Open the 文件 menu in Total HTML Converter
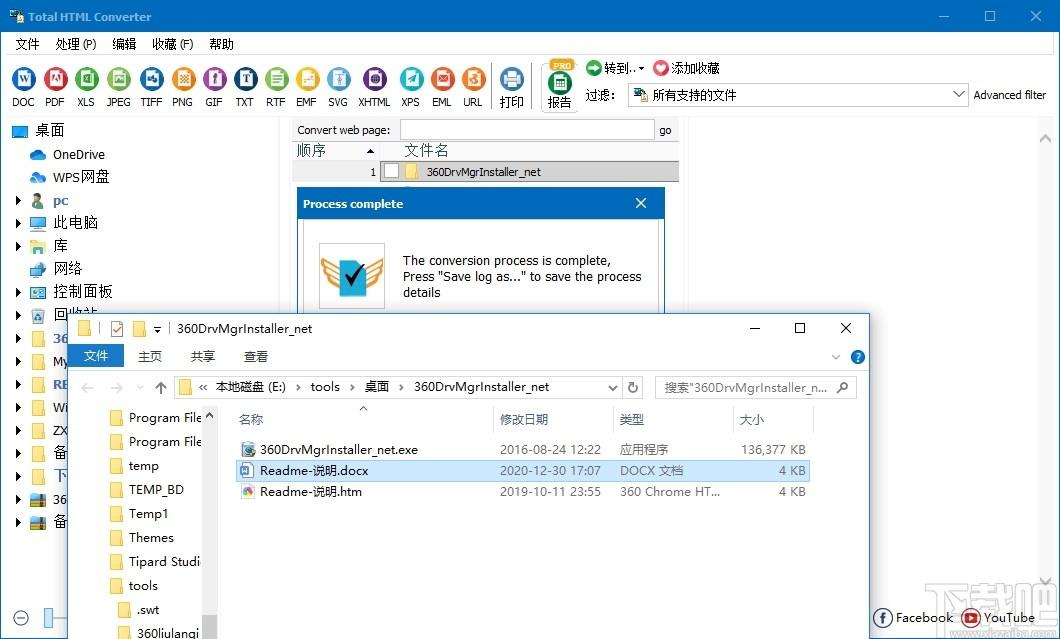The image size is (1060, 639). tap(27, 44)
